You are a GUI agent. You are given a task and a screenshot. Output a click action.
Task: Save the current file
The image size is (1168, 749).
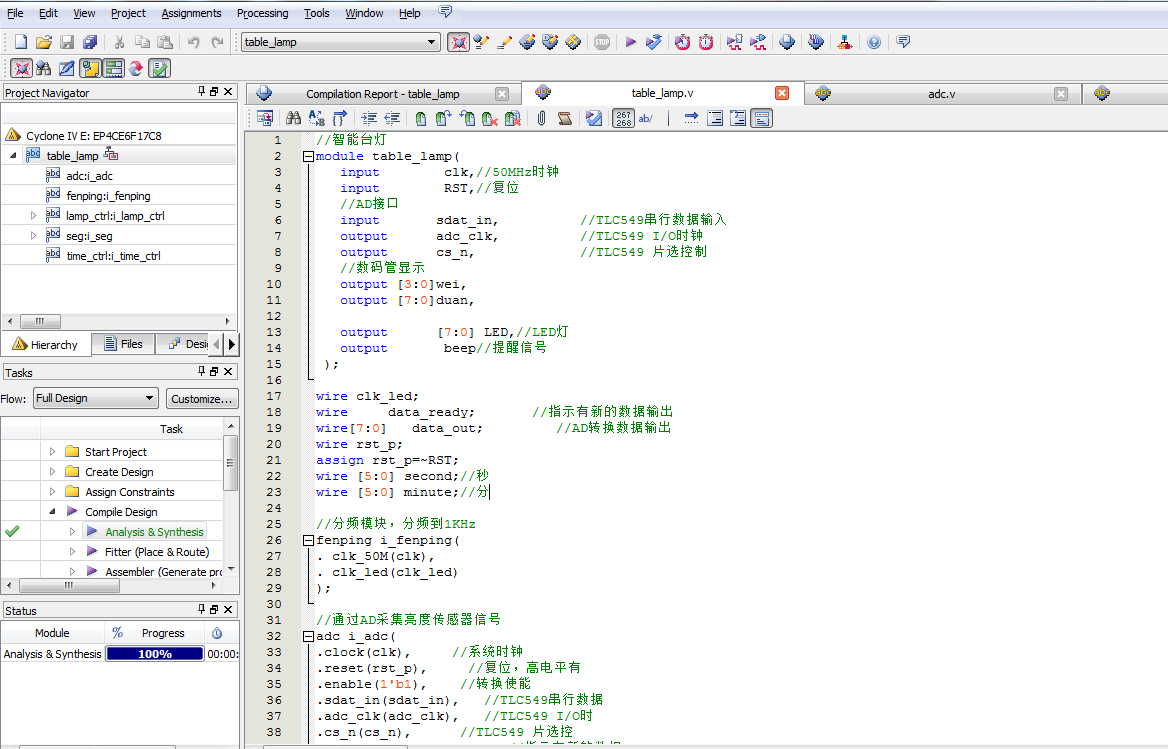coord(67,42)
